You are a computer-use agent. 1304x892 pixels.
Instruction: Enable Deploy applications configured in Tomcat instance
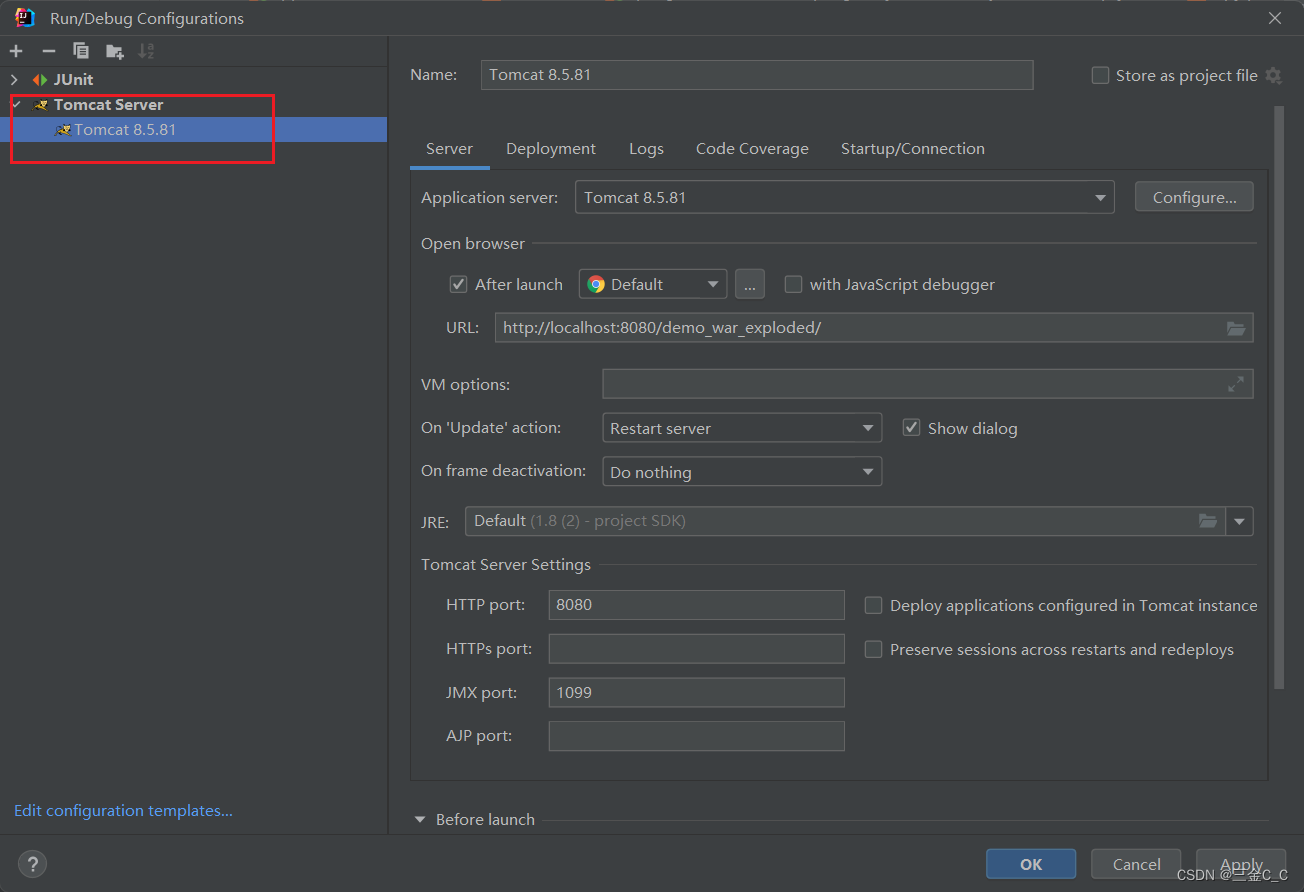click(x=873, y=605)
